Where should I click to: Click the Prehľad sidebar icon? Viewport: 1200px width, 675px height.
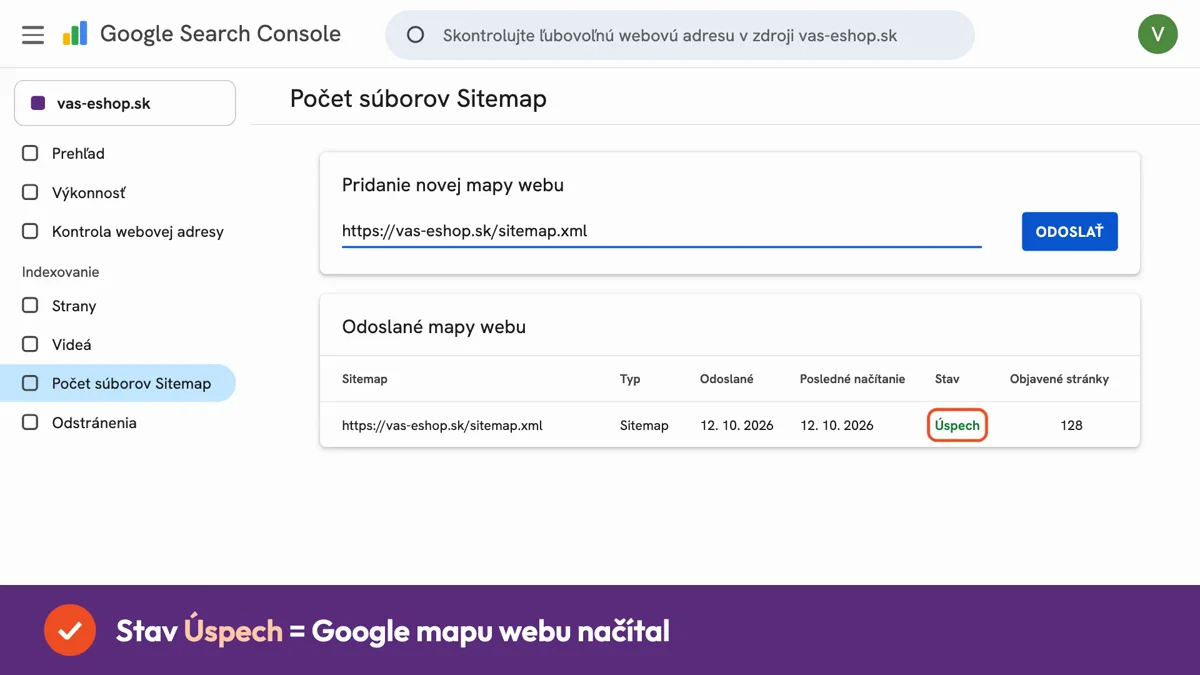(31, 153)
